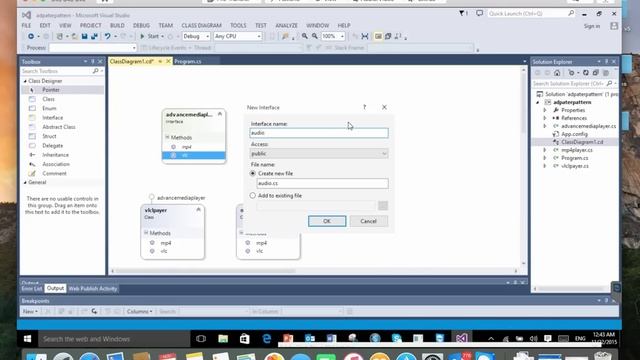Open the Any CPU platform dropdown
Image resolution: width=640 pixels, height=360 pixels.
click(238, 36)
